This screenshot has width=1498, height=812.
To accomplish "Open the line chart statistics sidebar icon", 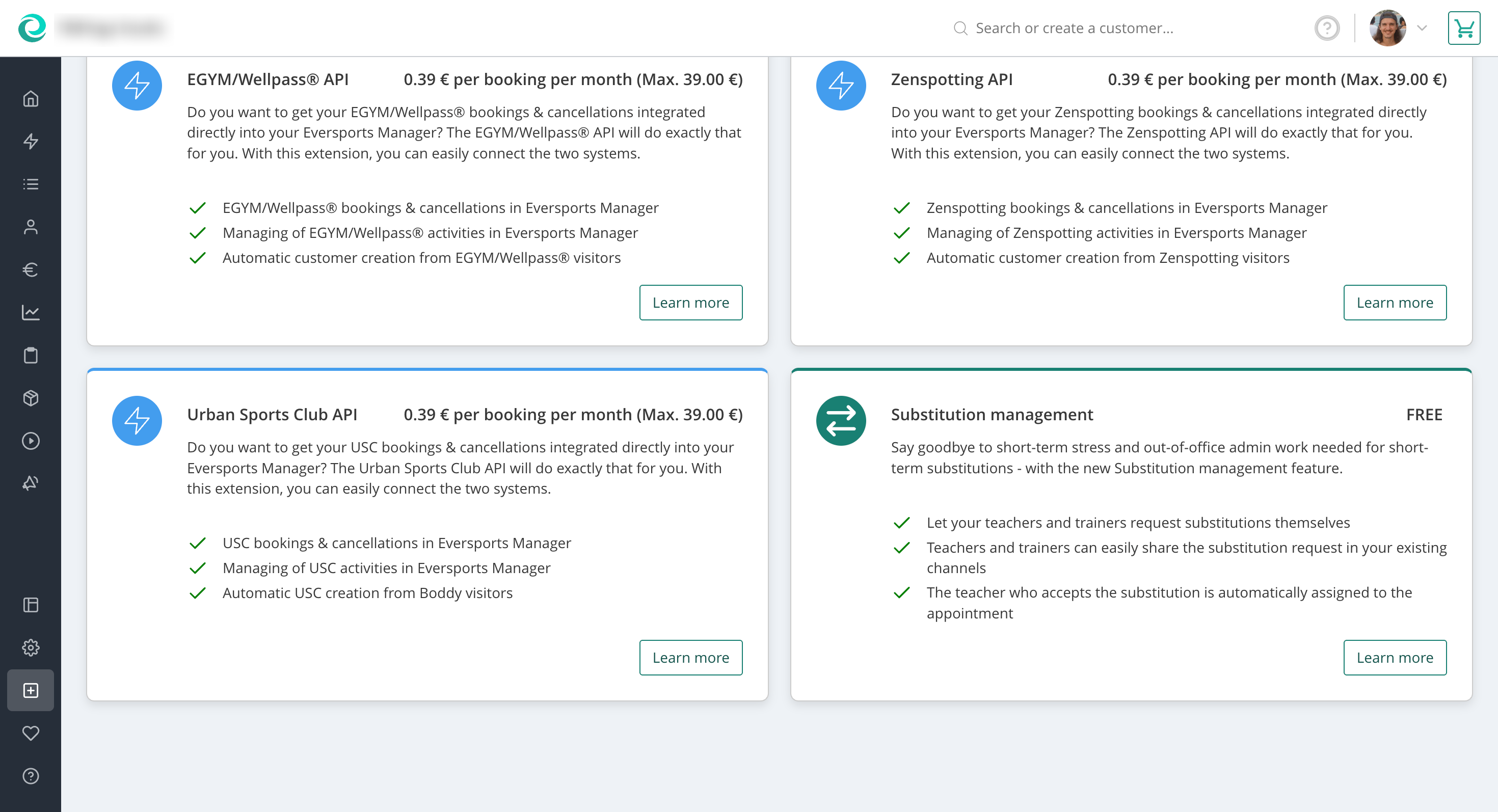I will (30, 313).
